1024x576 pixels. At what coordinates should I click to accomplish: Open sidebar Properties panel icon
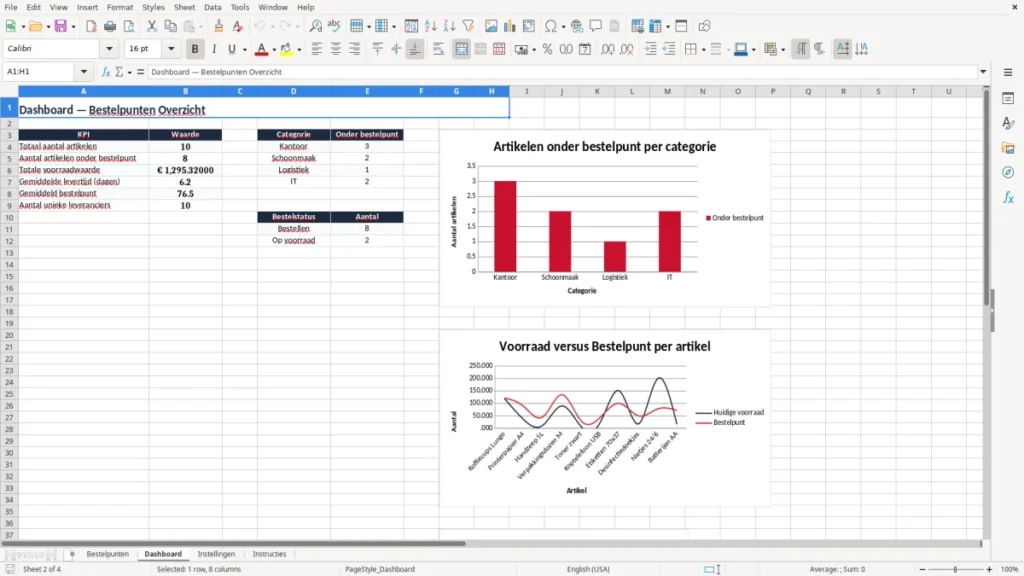coord(1008,99)
